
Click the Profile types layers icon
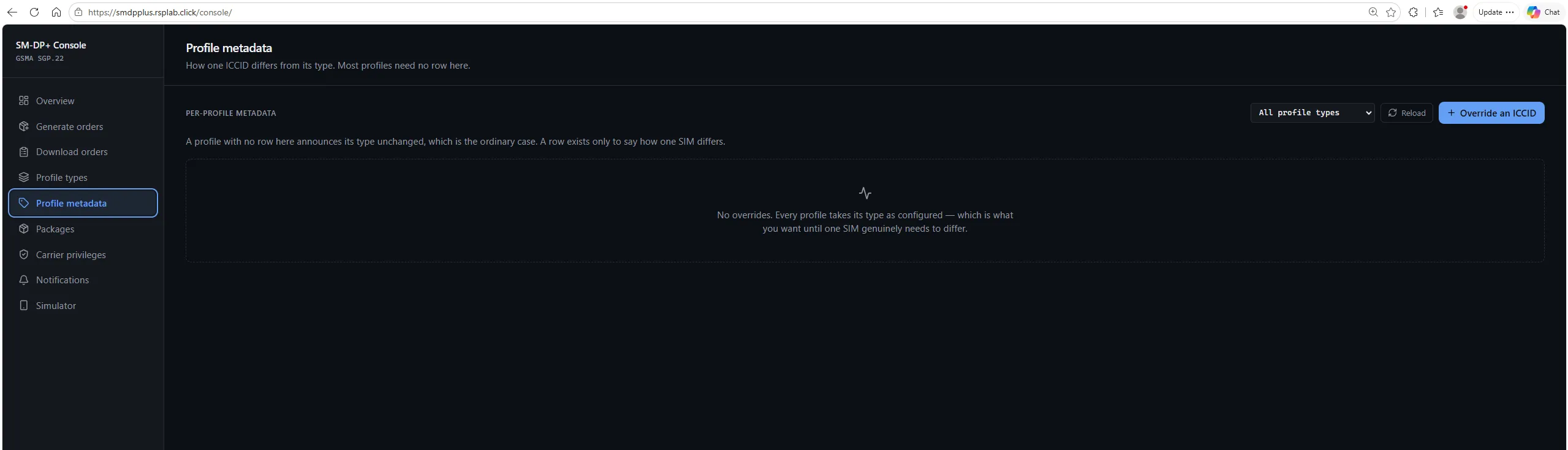(24, 177)
